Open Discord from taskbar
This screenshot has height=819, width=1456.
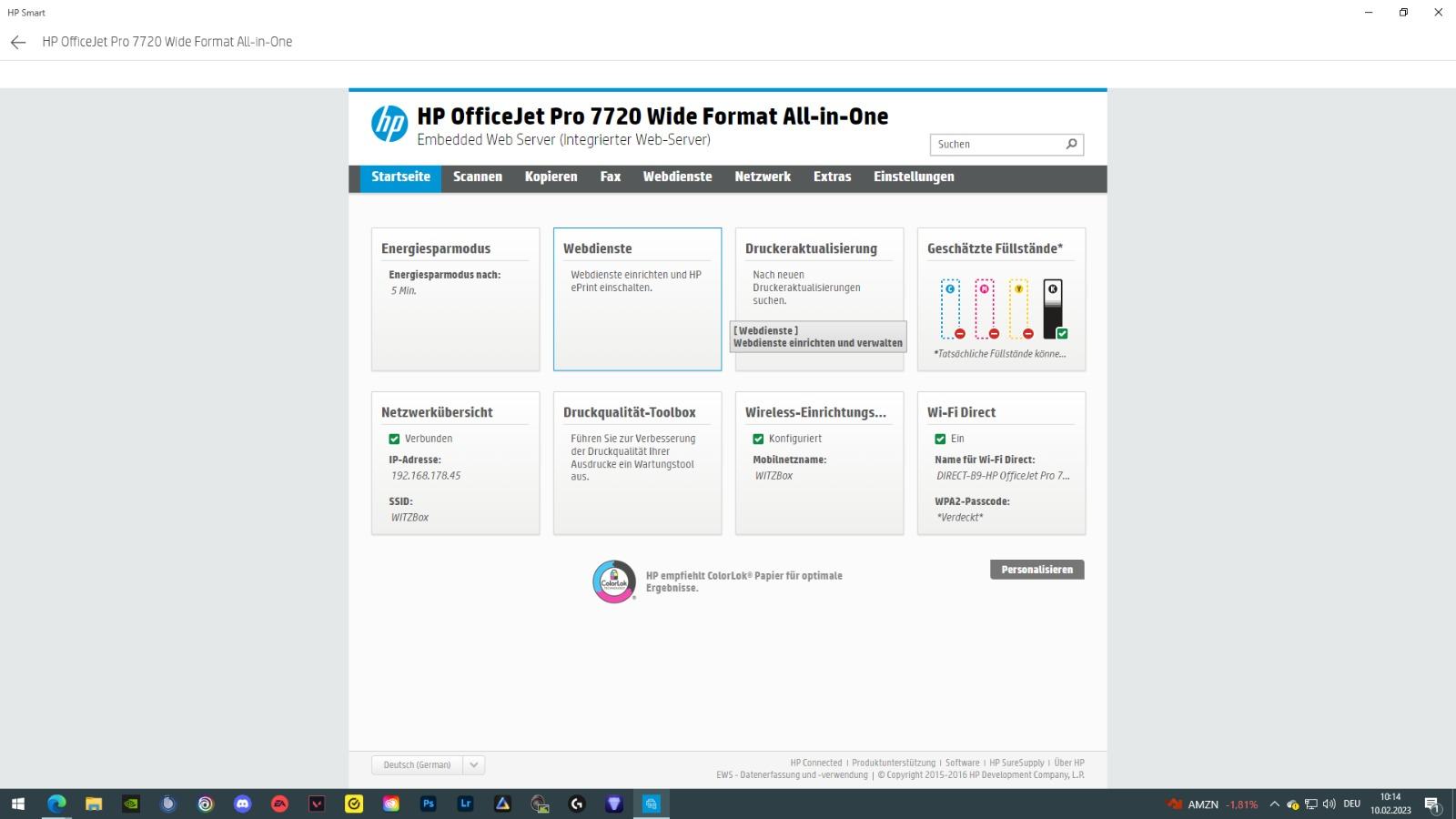[242, 804]
